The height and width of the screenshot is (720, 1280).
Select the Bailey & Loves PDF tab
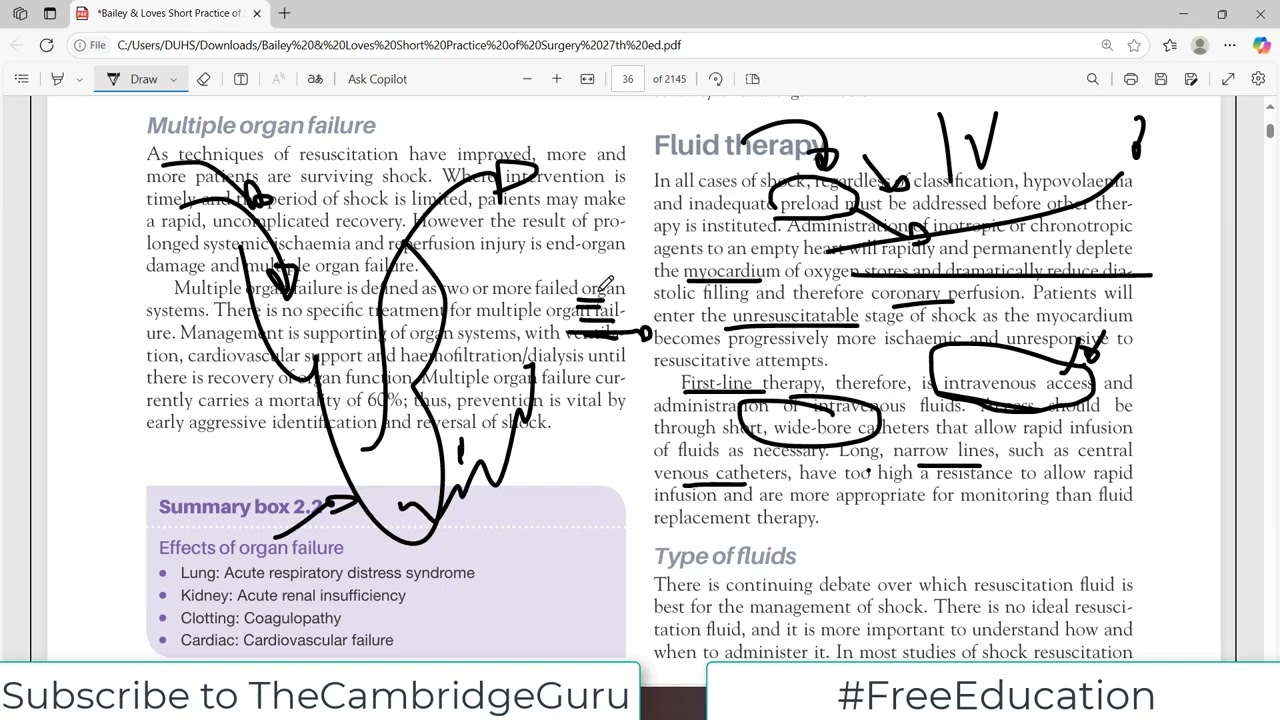[168, 14]
